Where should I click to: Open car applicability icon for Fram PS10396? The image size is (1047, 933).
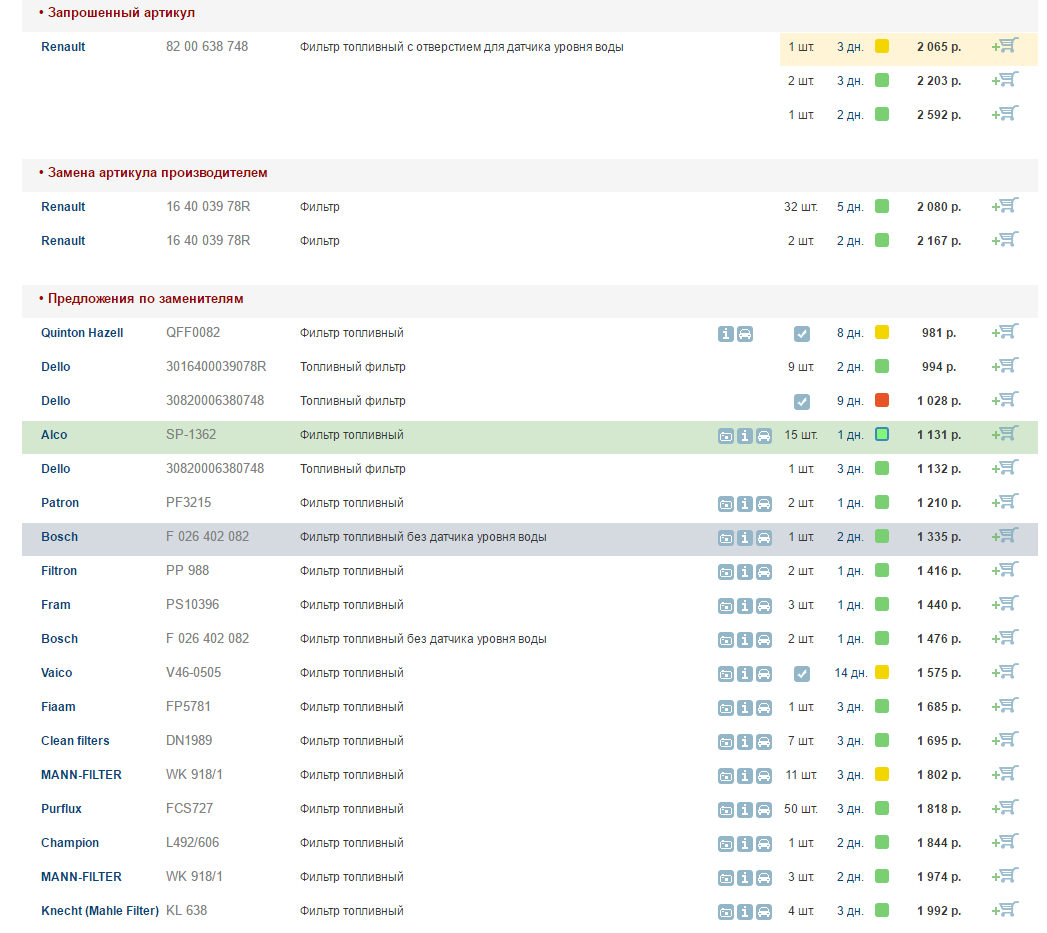(764, 606)
